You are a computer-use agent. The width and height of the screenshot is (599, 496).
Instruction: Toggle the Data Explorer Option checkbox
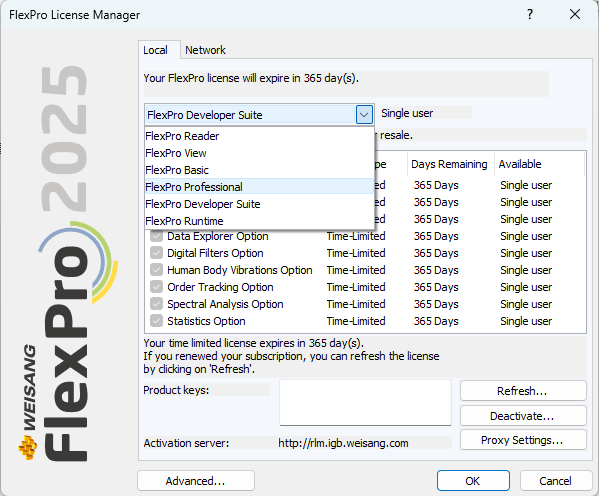156,236
